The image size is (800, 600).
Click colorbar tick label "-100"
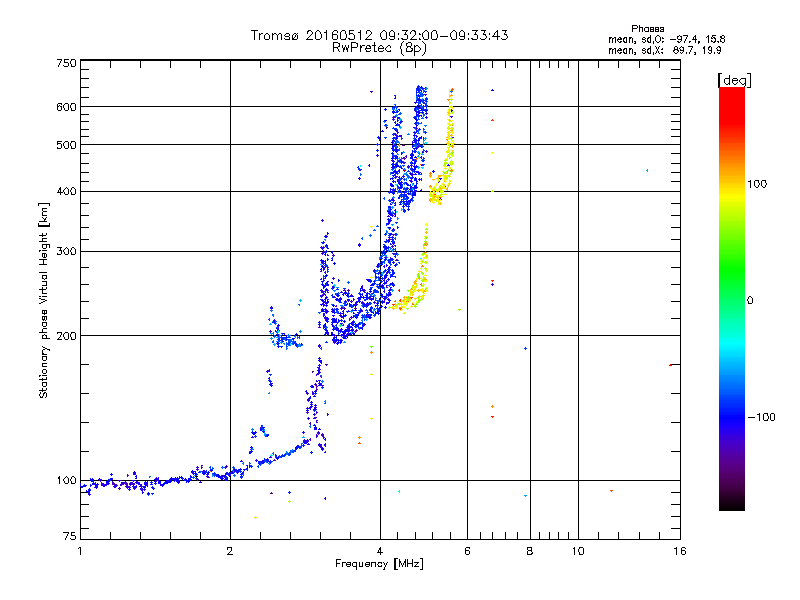pyautogui.click(x=761, y=417)
